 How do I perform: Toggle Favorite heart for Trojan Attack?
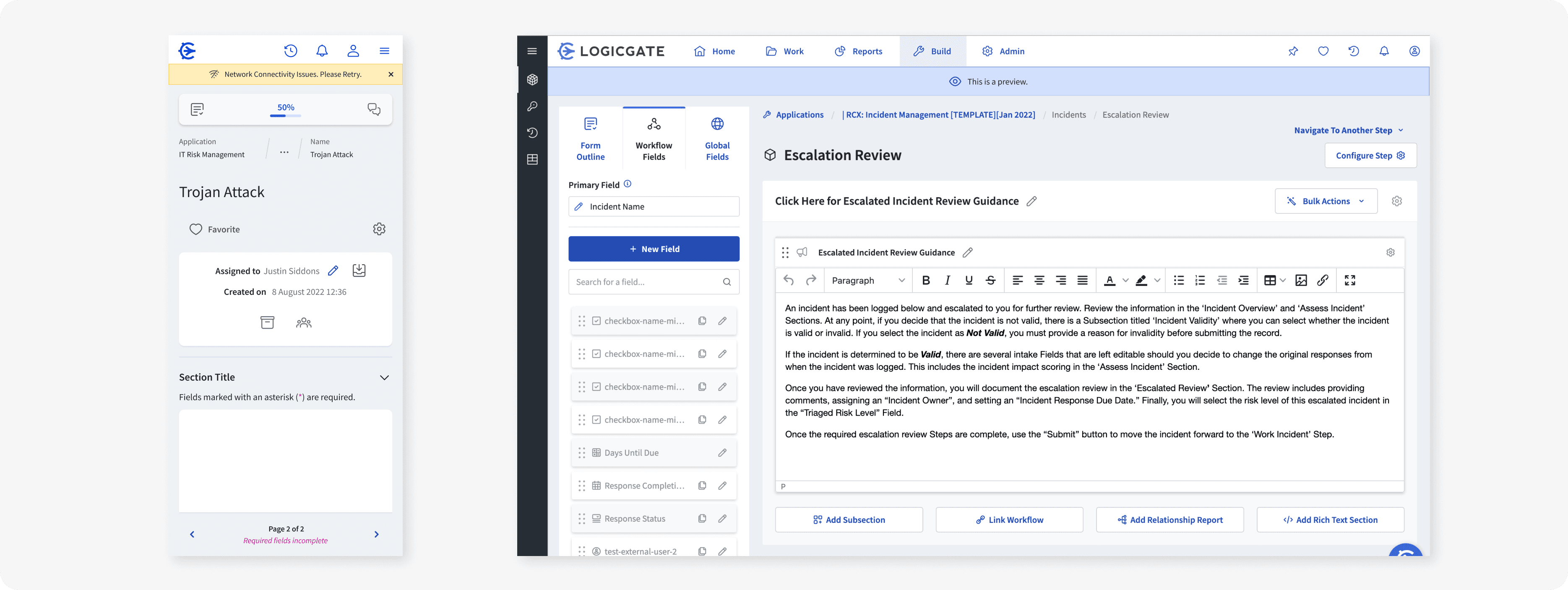pos(195,229)
